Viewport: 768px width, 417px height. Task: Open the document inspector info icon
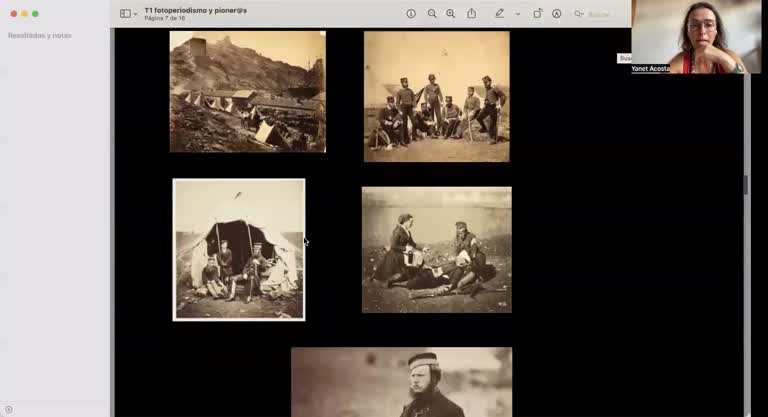411,14
